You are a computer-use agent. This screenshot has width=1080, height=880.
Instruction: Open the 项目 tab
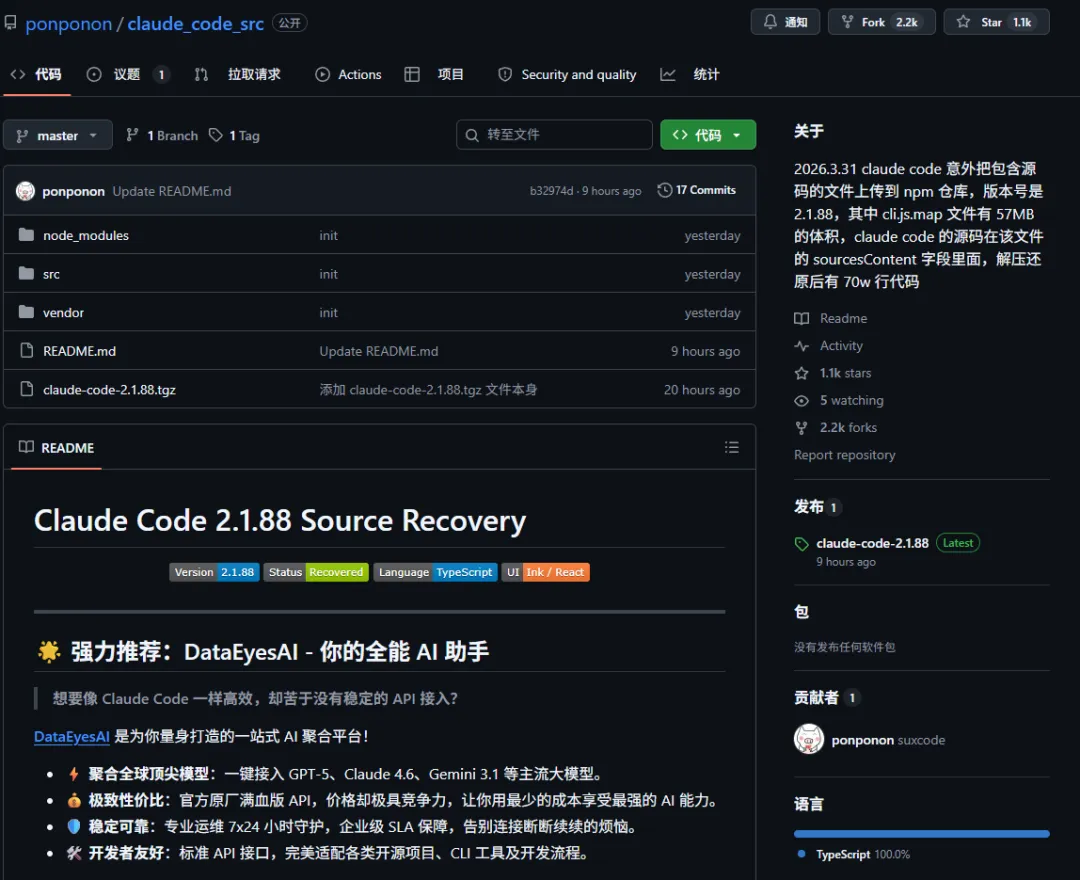click(x=435, y=74)
